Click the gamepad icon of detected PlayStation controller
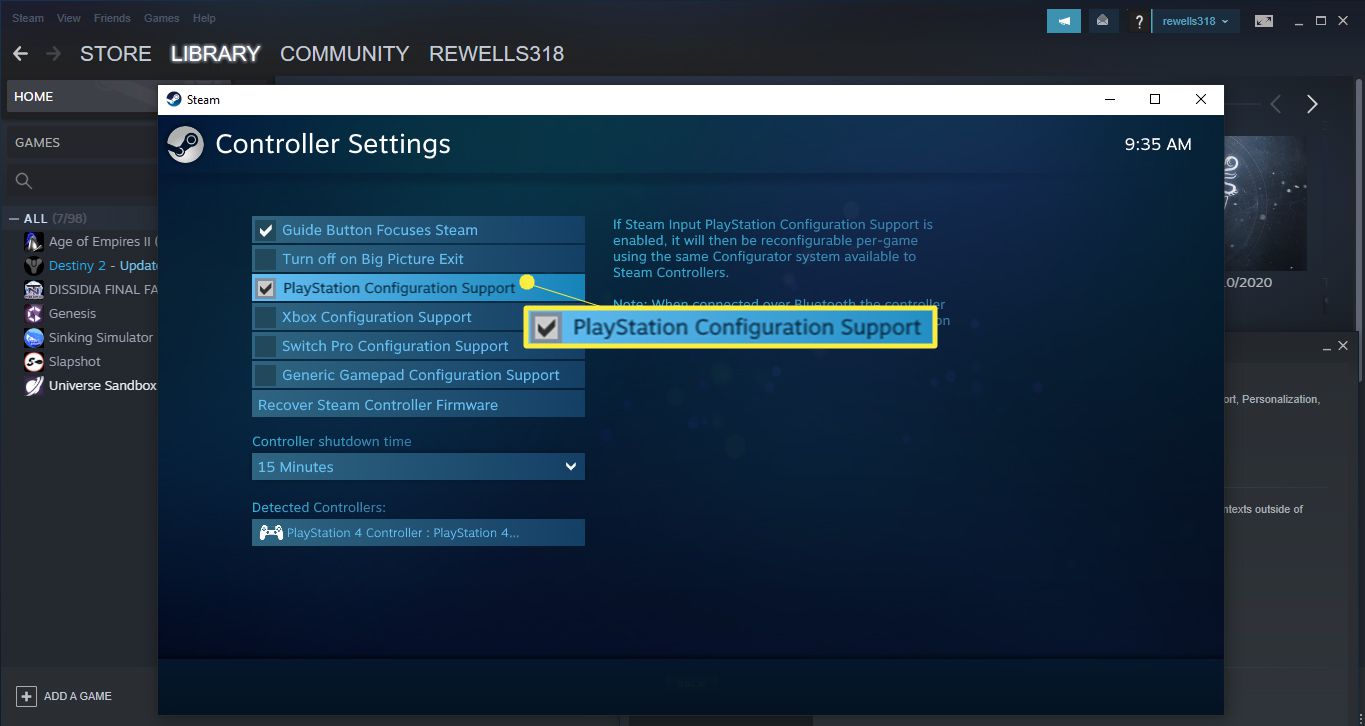The height and width of the screenshot is (726, 1365). (270, 533)
